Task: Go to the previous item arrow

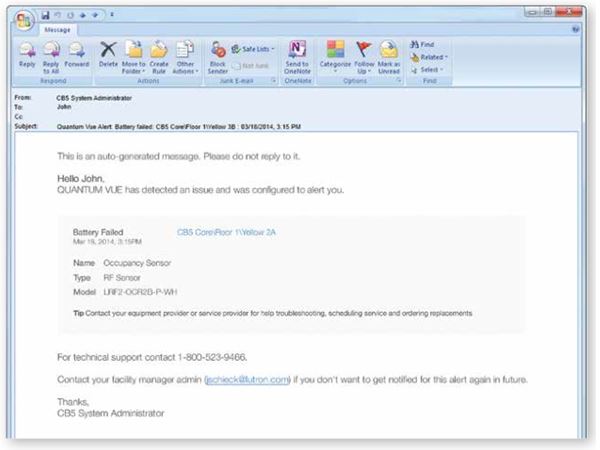Action: coord(83,15)
